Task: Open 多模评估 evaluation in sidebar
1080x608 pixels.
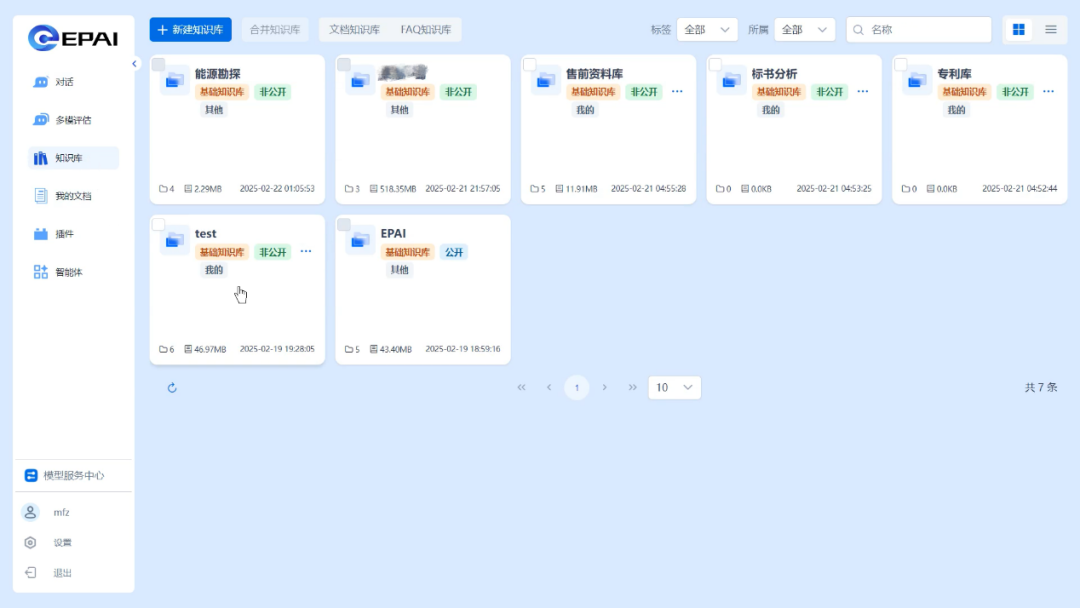Action: point(41,120)
